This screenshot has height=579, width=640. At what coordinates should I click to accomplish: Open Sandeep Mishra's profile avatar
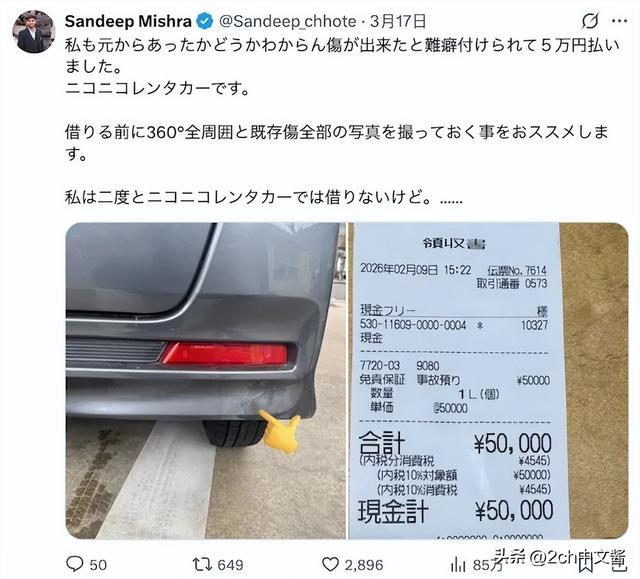[x=33, y=31]
